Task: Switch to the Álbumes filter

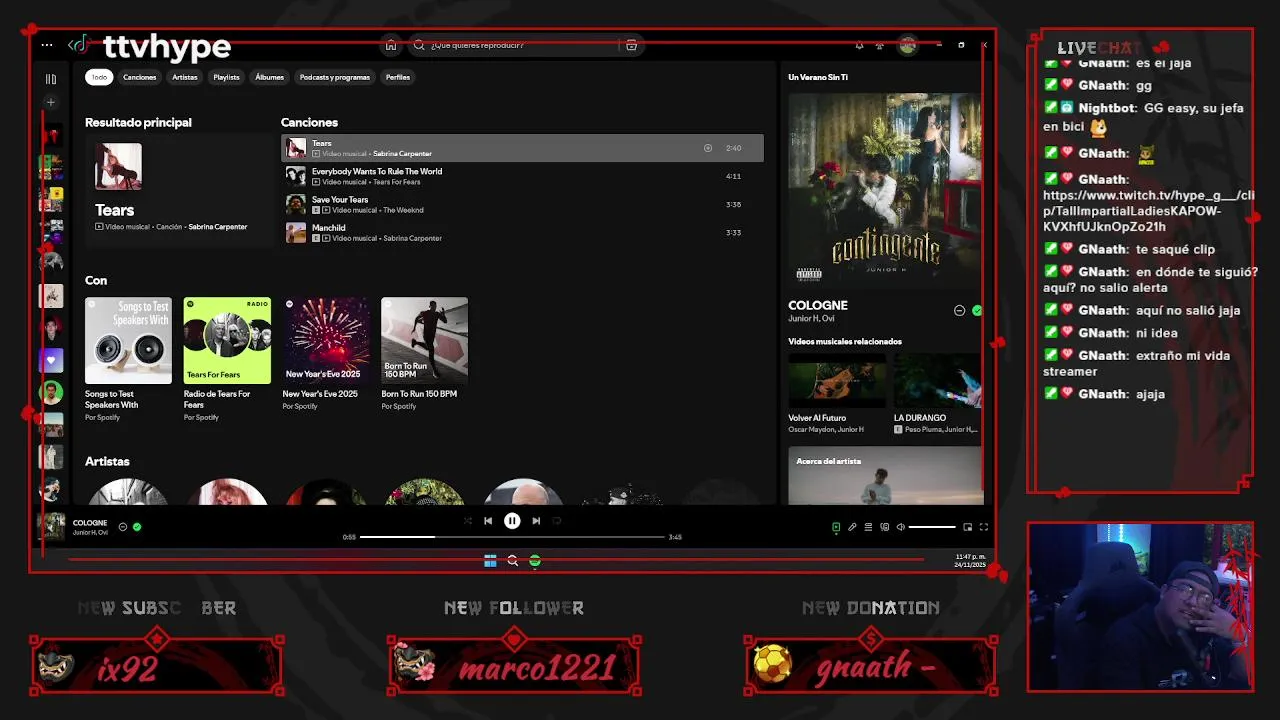Action: 270,77
